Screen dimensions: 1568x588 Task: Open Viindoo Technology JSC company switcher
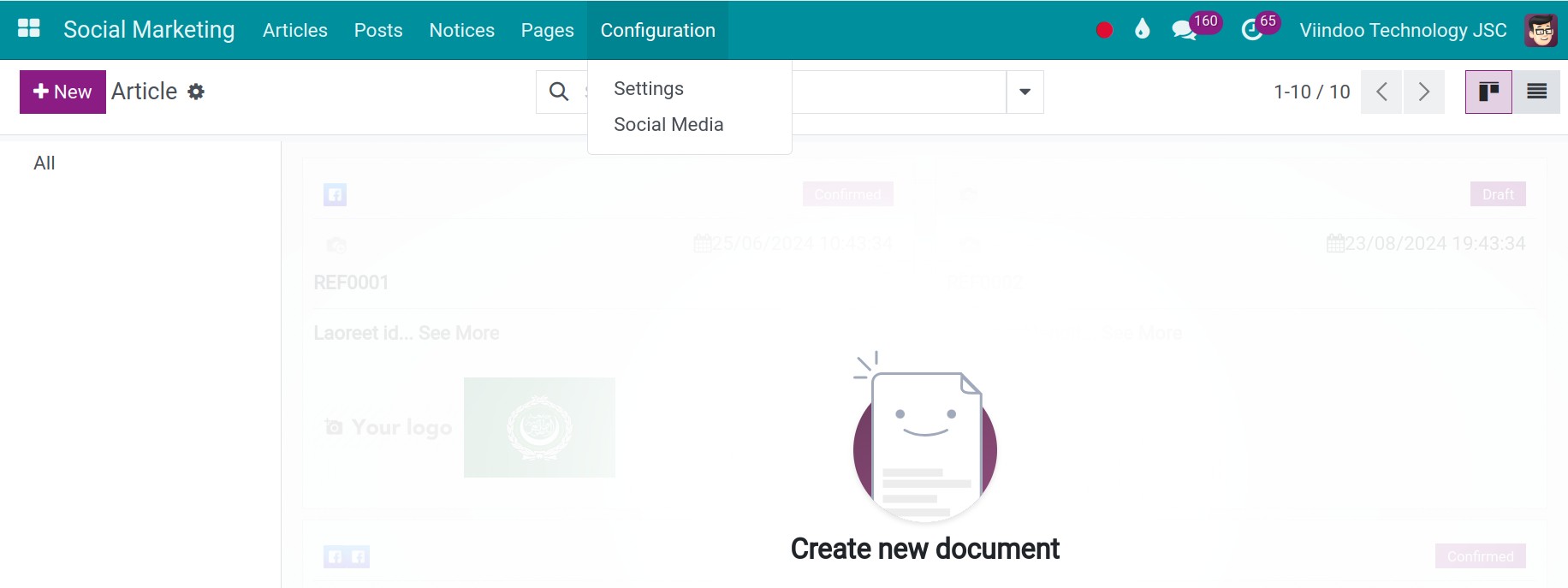(x=1403, y=30)
